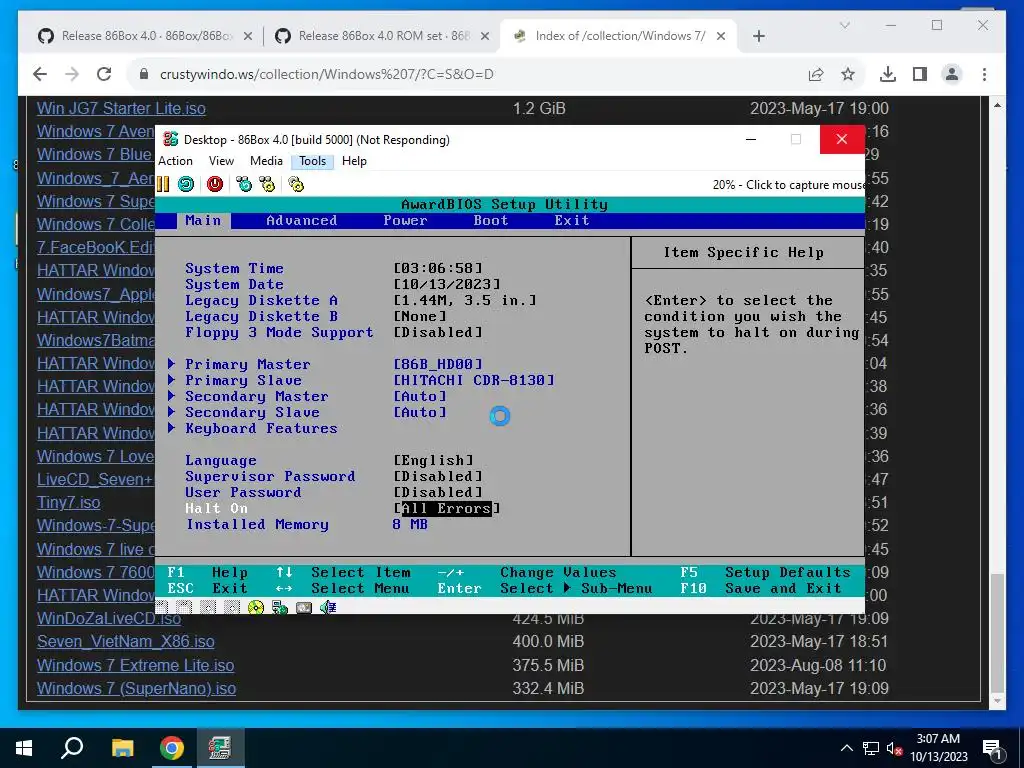This screenshot has width=1024, height=768.
Task: Click the share page icon in the address bar
Action: [x=816, y=74]
